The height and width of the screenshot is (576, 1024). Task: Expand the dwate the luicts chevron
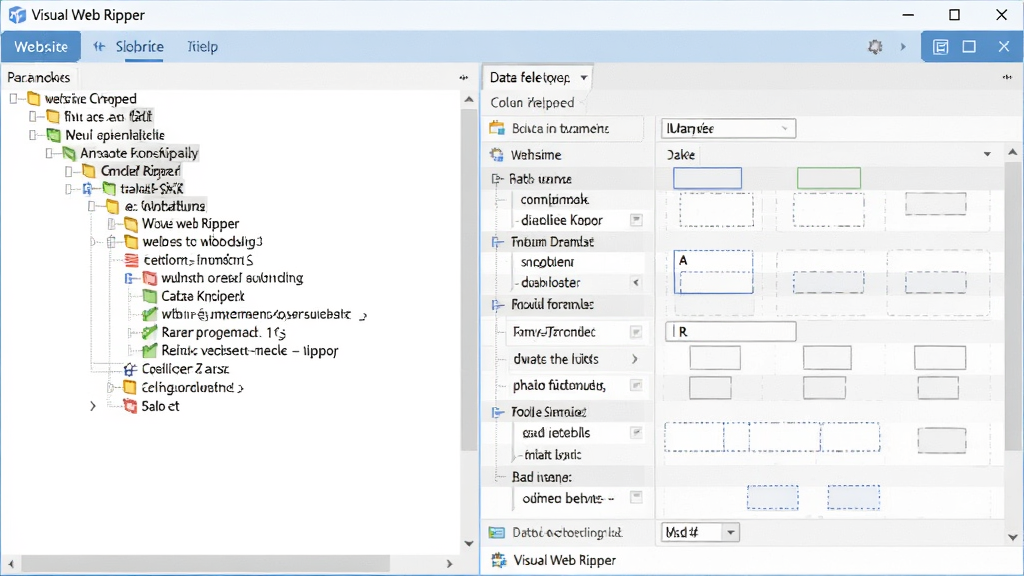click(x=635, y=359)
